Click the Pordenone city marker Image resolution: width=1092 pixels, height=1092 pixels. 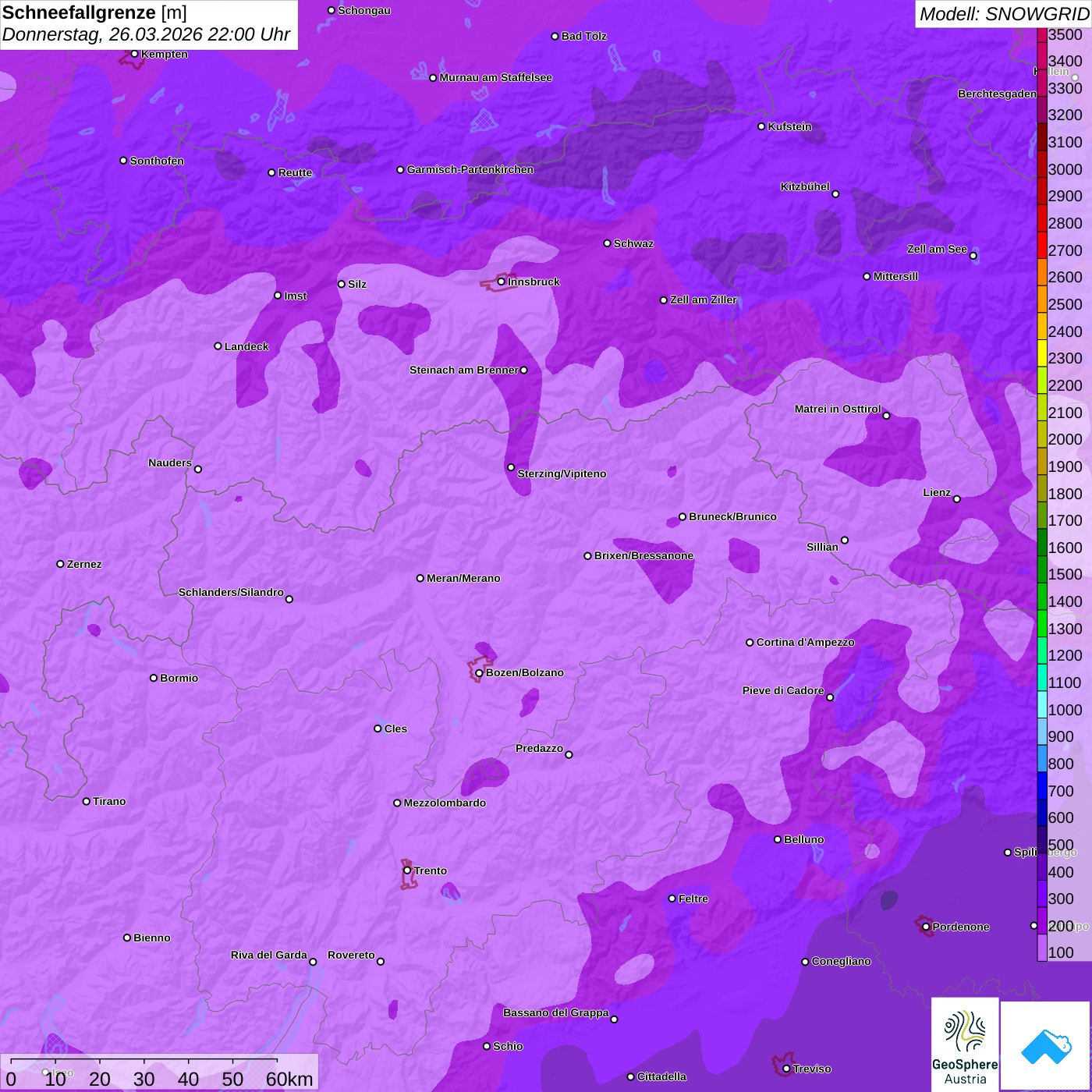point(926,927)
